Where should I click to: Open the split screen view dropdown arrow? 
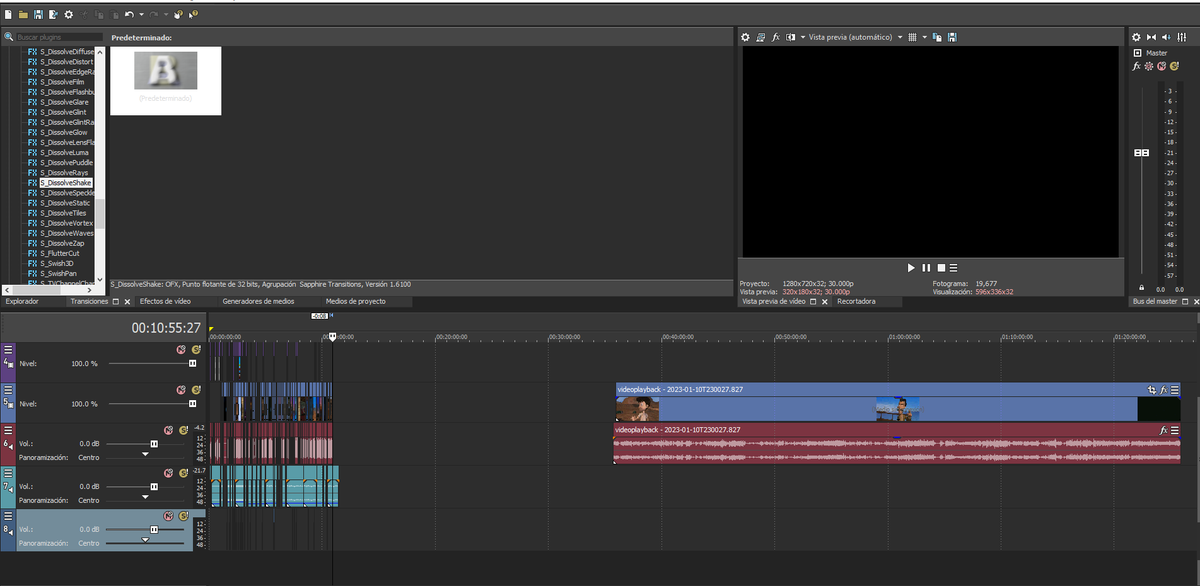[x=803, y=37]
